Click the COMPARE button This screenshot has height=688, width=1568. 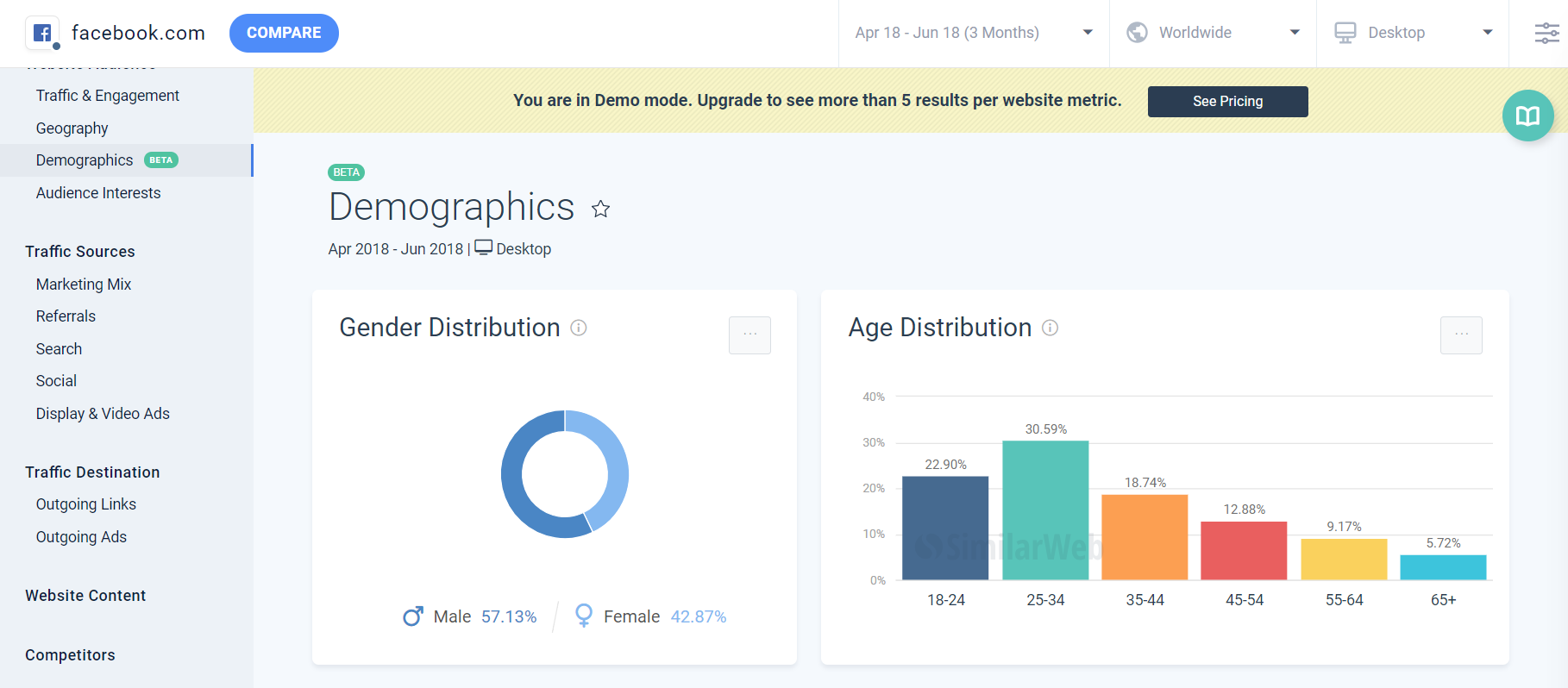point(284,33)
